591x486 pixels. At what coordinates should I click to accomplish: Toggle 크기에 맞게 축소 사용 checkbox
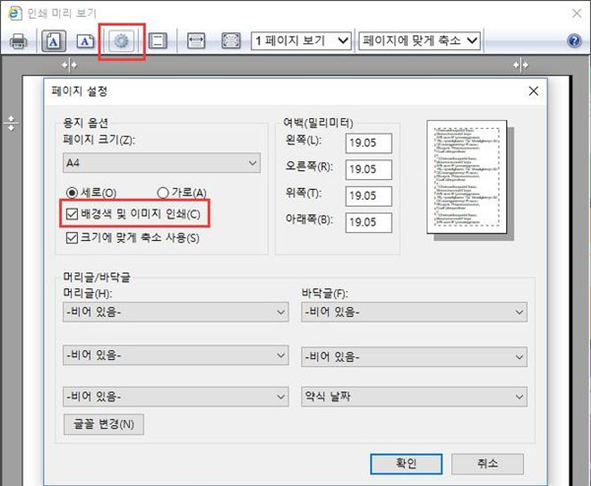(x=72, y=238)
